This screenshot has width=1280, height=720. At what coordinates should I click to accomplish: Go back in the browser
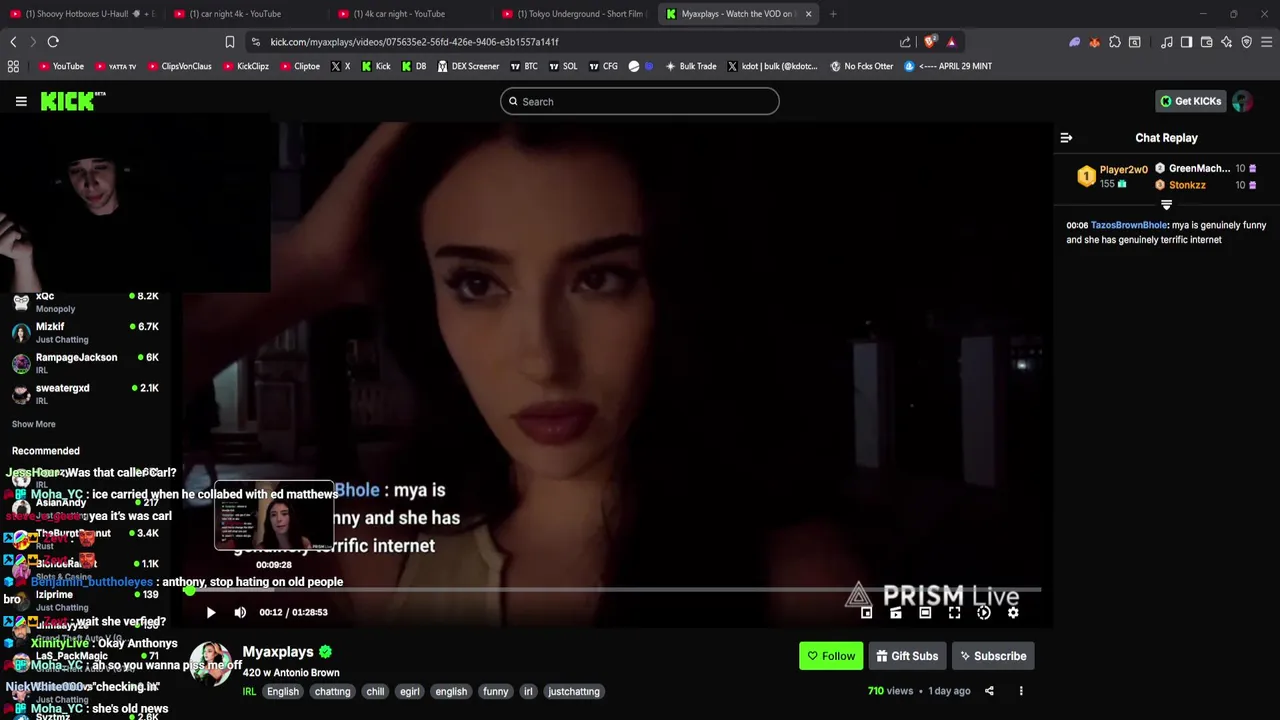[13, 42]
